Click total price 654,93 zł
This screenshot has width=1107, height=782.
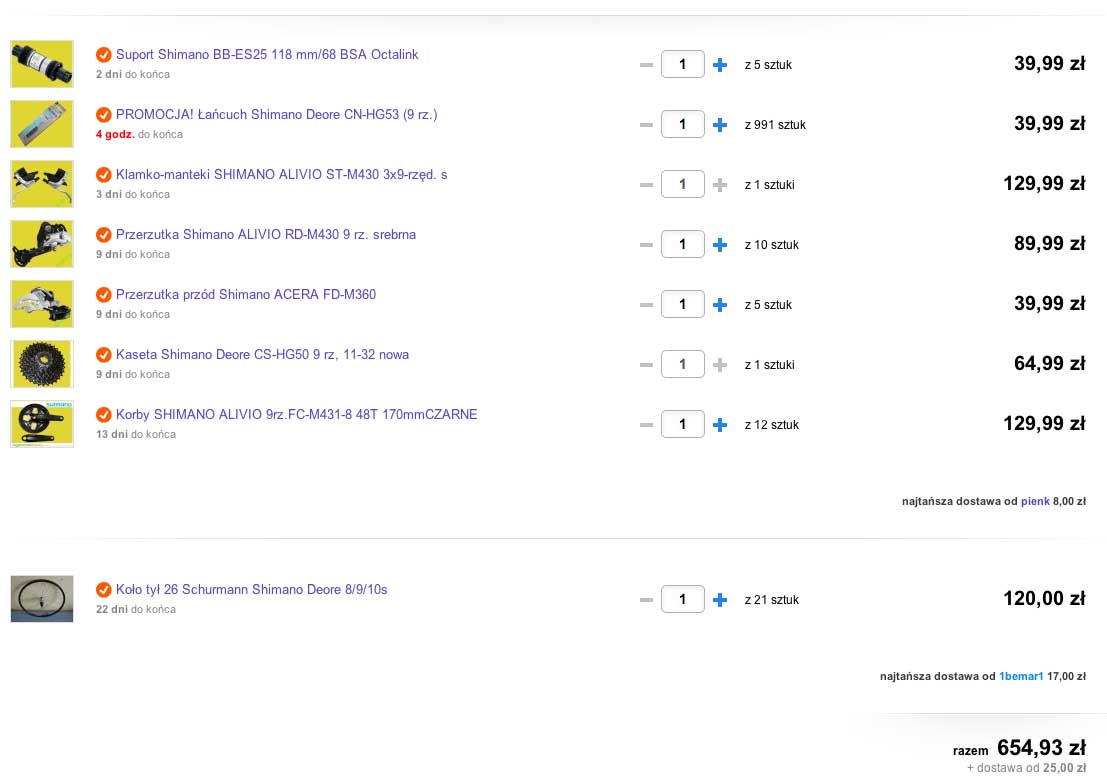pos(1041,747)
